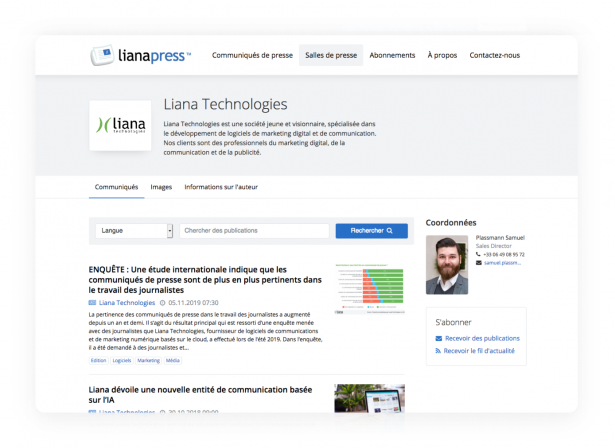Click the samuel.plassm email link
The image size is (615, 448).
tap(502, 263)
